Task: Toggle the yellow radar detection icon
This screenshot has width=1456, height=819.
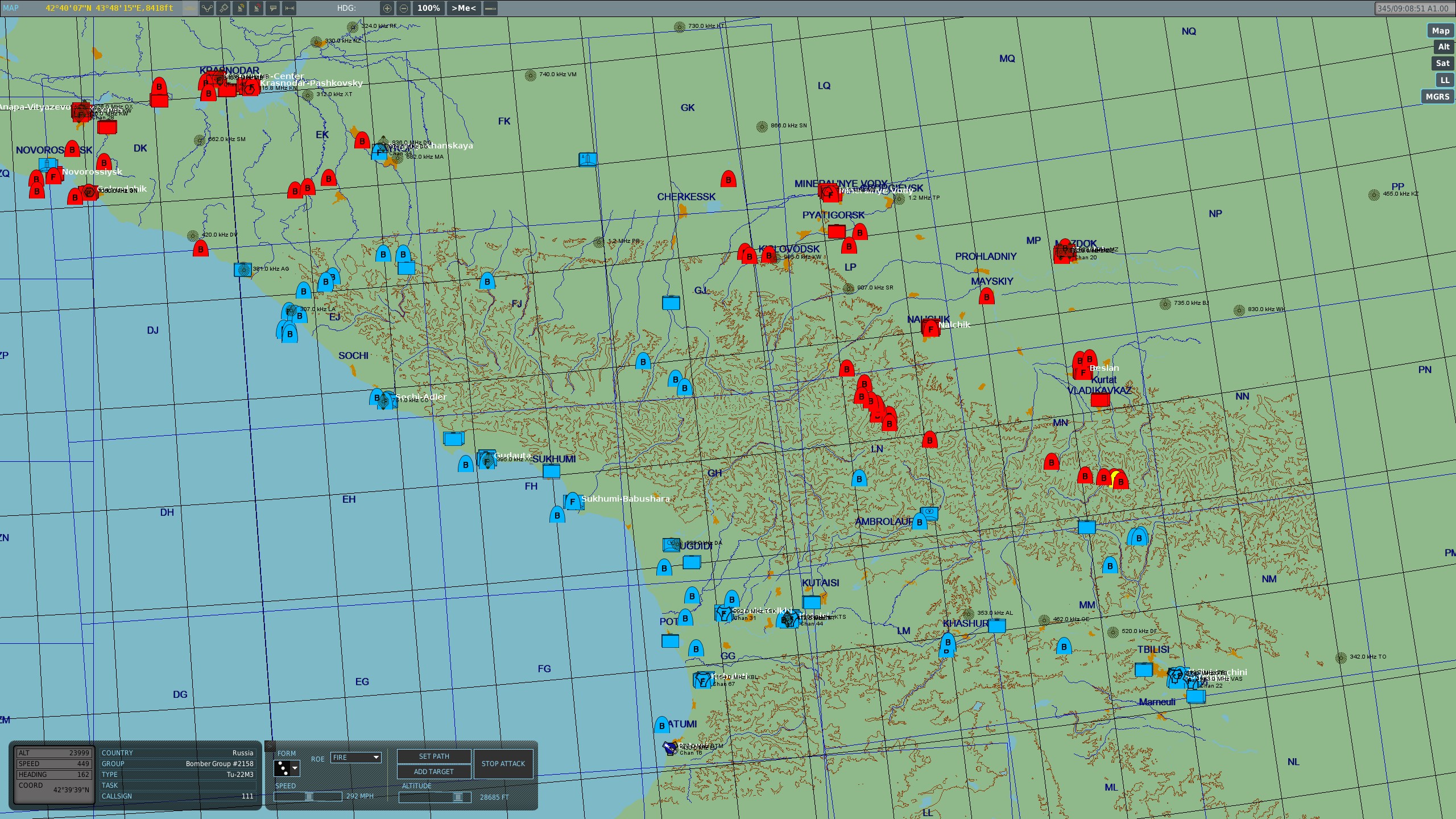Action: [x=240, y=8]
